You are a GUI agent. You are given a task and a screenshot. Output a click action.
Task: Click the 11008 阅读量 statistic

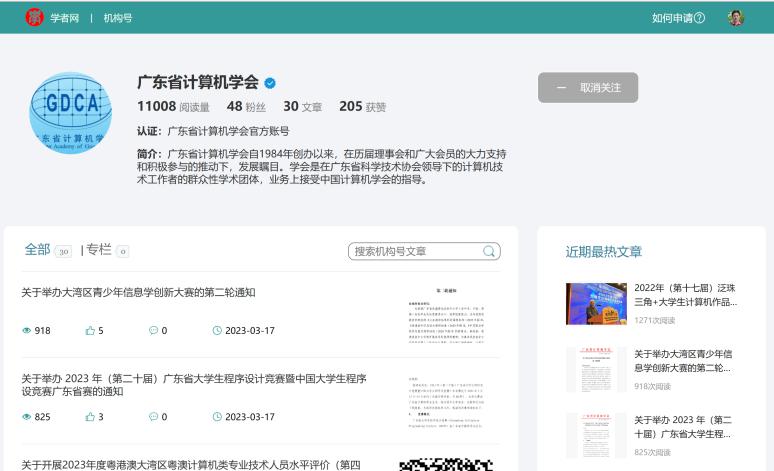click(x=173, y=107)
